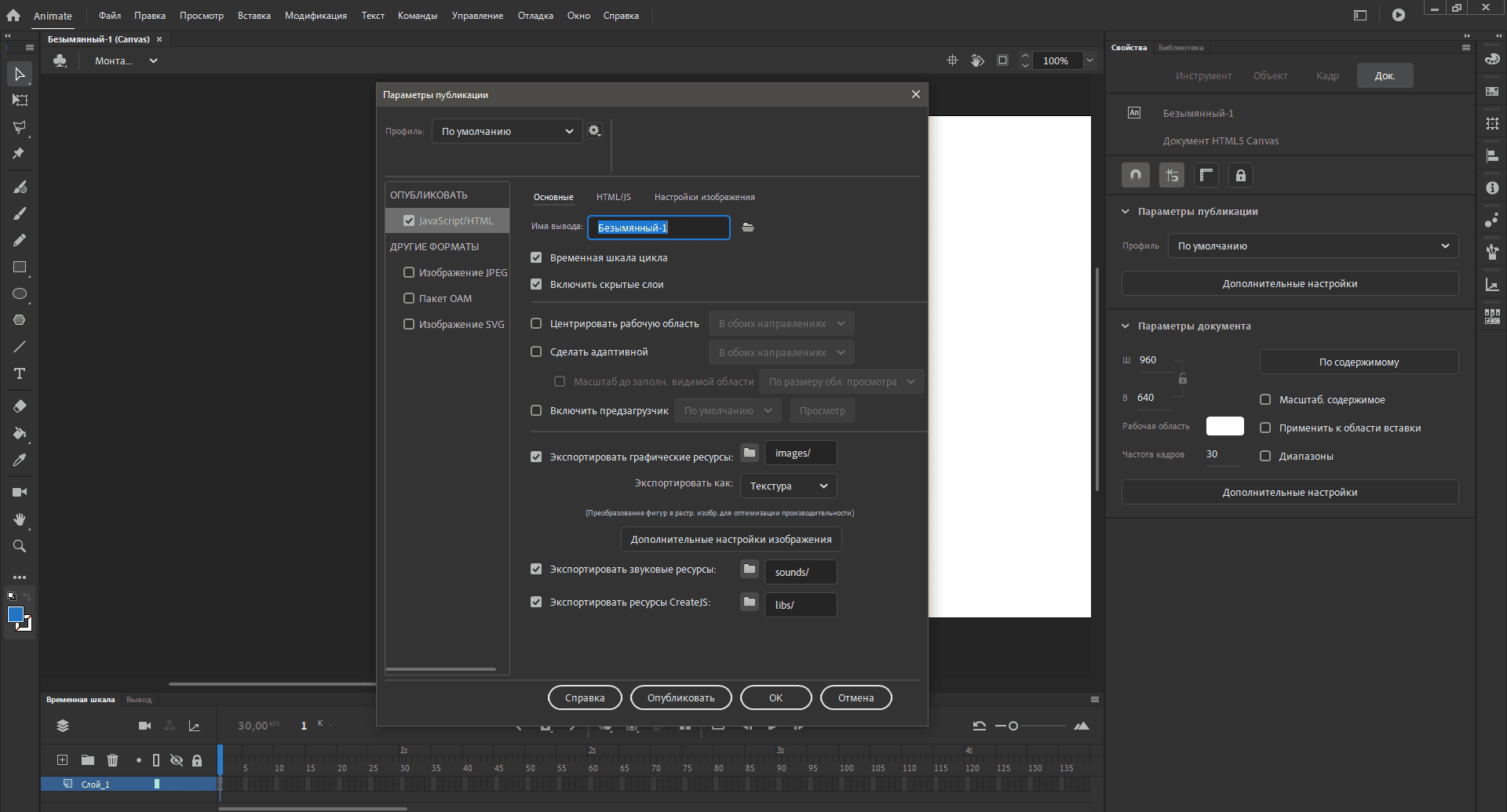Select the Zoom magnifier tool
Viewport: 1507px width, 812px height.
[x=20, y=546]
